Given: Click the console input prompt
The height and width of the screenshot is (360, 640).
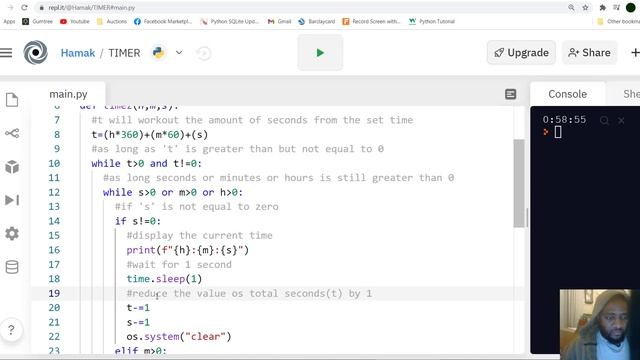Looking at the screenshot, I should [x=558, y=132].
